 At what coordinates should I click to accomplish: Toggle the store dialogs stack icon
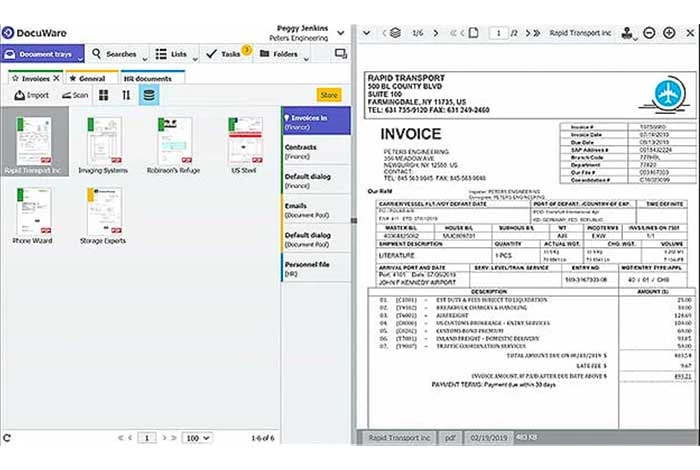[149, 95]
